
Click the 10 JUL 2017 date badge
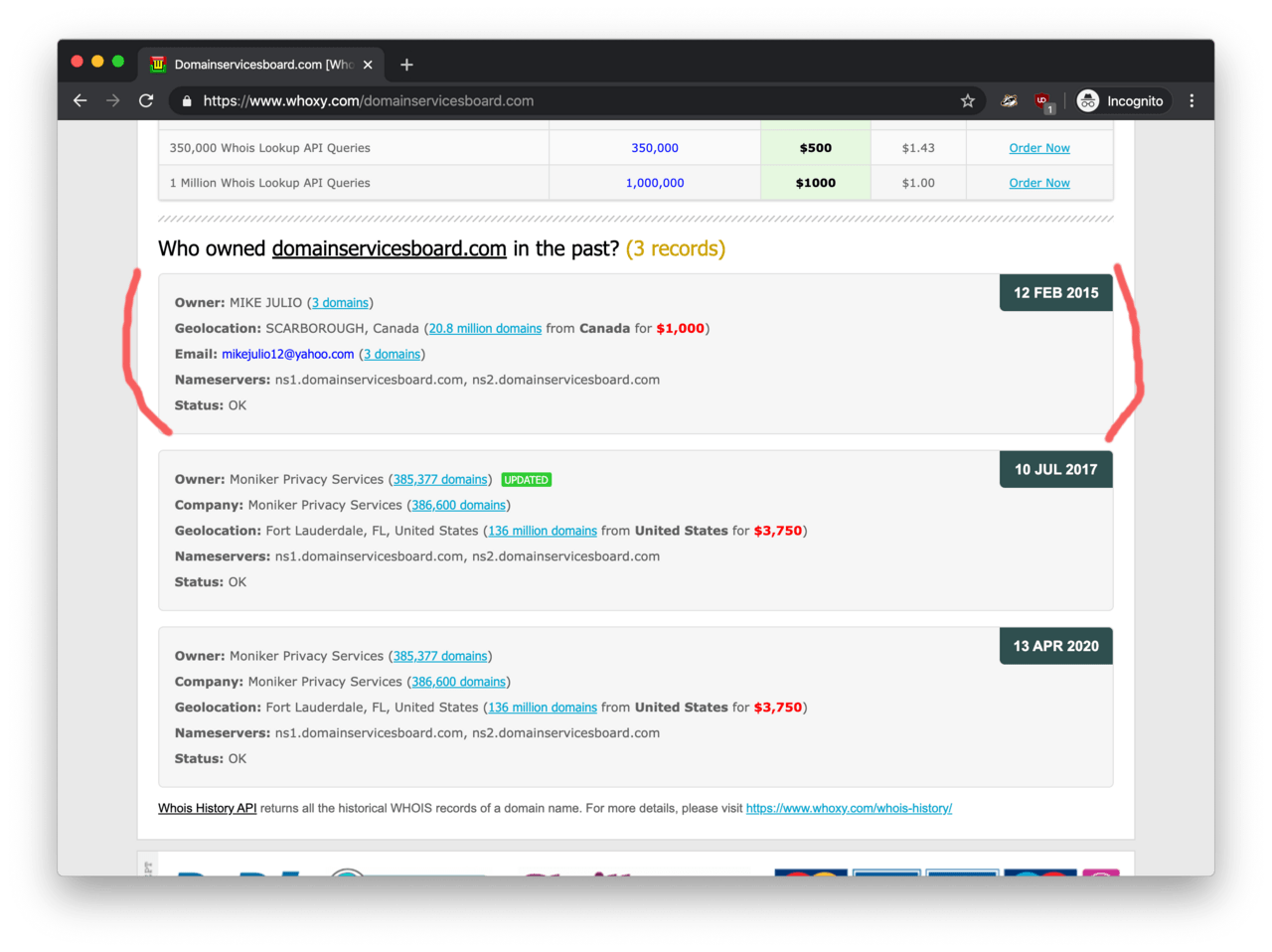pyautogui.click(x=1056, y=469)
